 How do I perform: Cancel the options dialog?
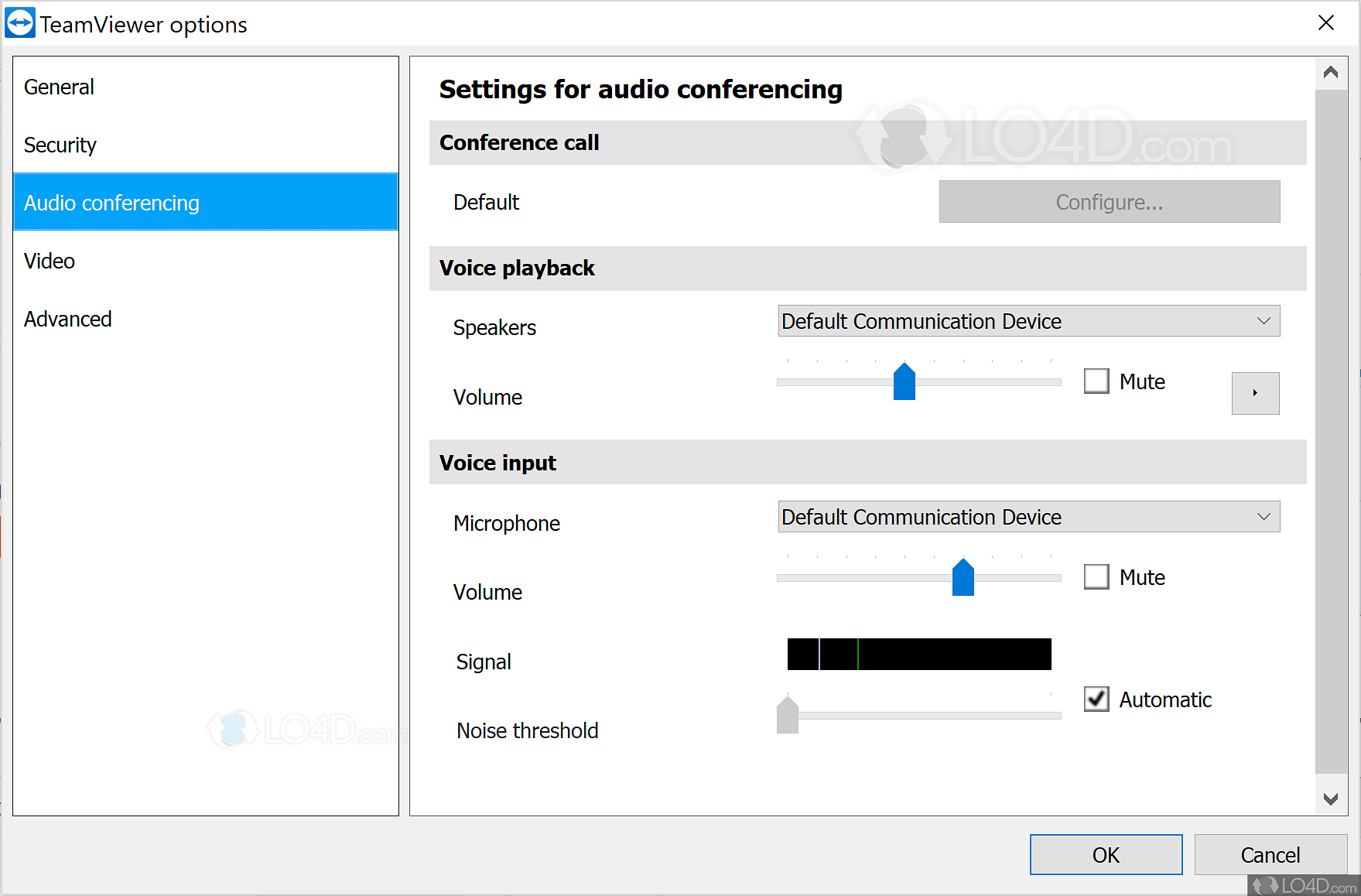tap(1270, 855)
